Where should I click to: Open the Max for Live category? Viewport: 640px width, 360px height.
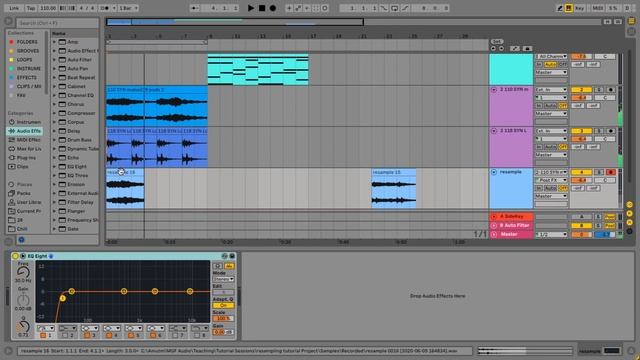pyautogui.click(x=25, y=149)
